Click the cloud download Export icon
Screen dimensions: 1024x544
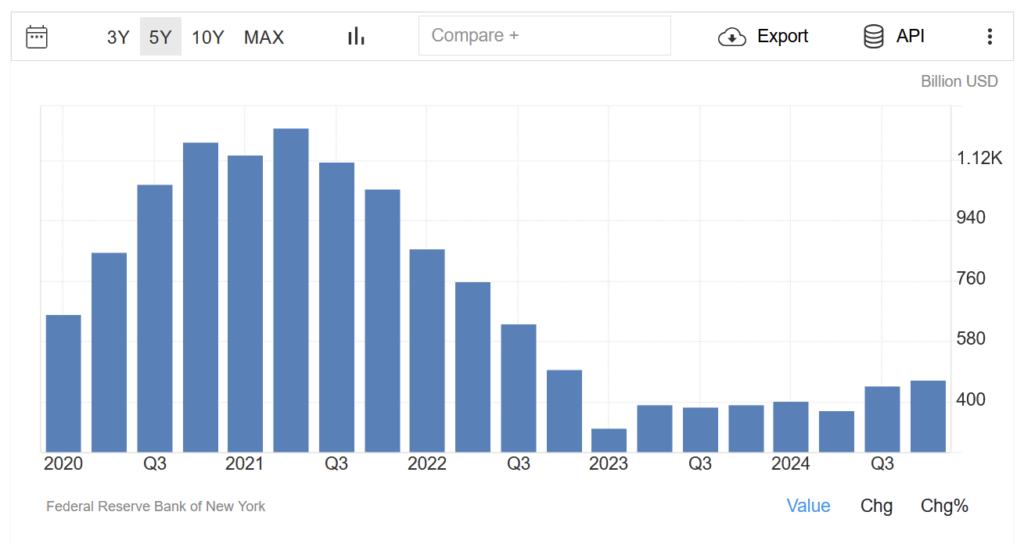tap(732, 37)
